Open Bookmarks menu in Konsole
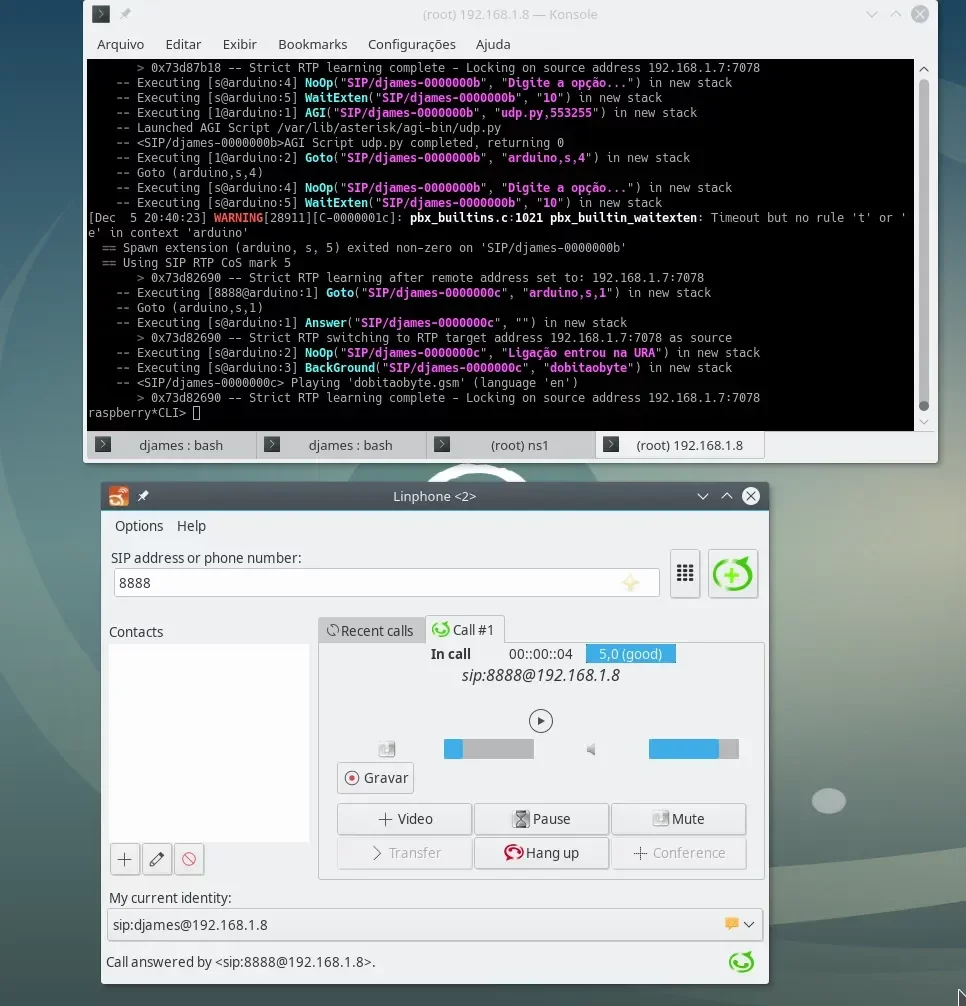The width and height of the screenshot is (966, 1006). 312,44
